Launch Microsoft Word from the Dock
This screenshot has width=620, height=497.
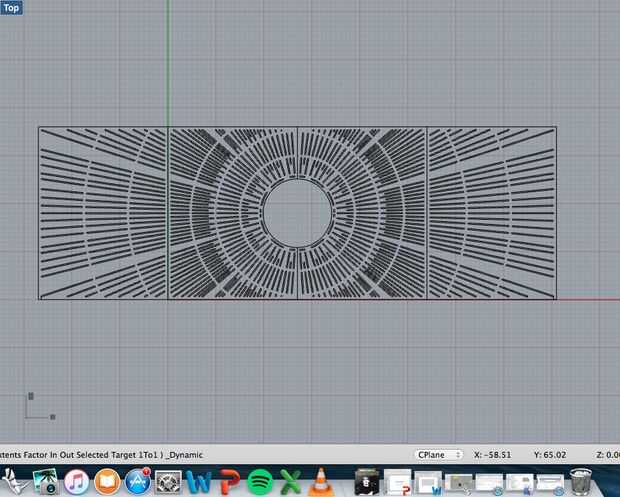coord(198,482)
